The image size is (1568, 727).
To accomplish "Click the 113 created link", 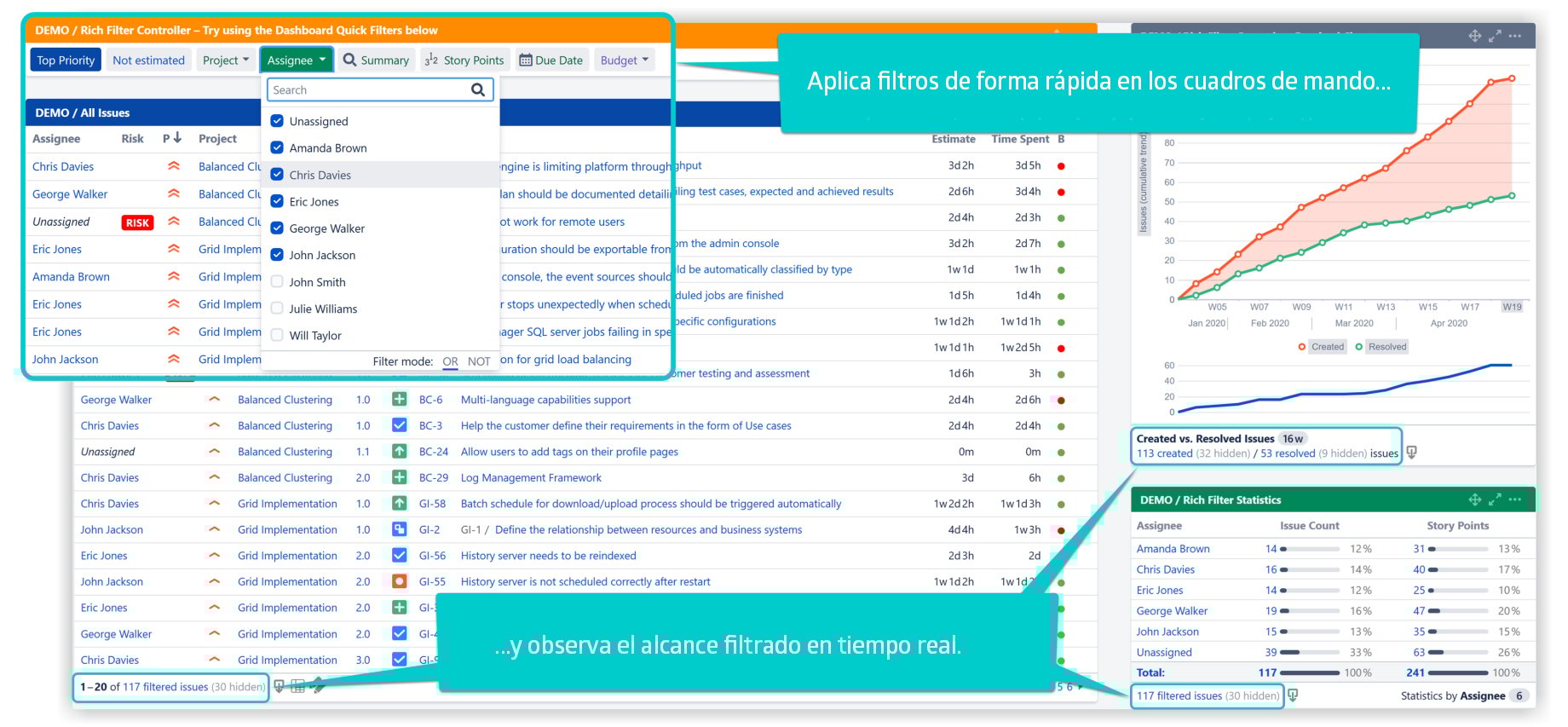I will point(1164,453).
